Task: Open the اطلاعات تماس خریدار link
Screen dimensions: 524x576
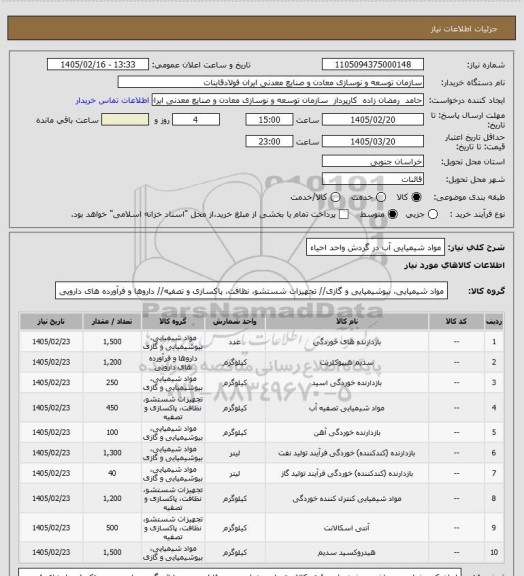Action: [112, 100]
